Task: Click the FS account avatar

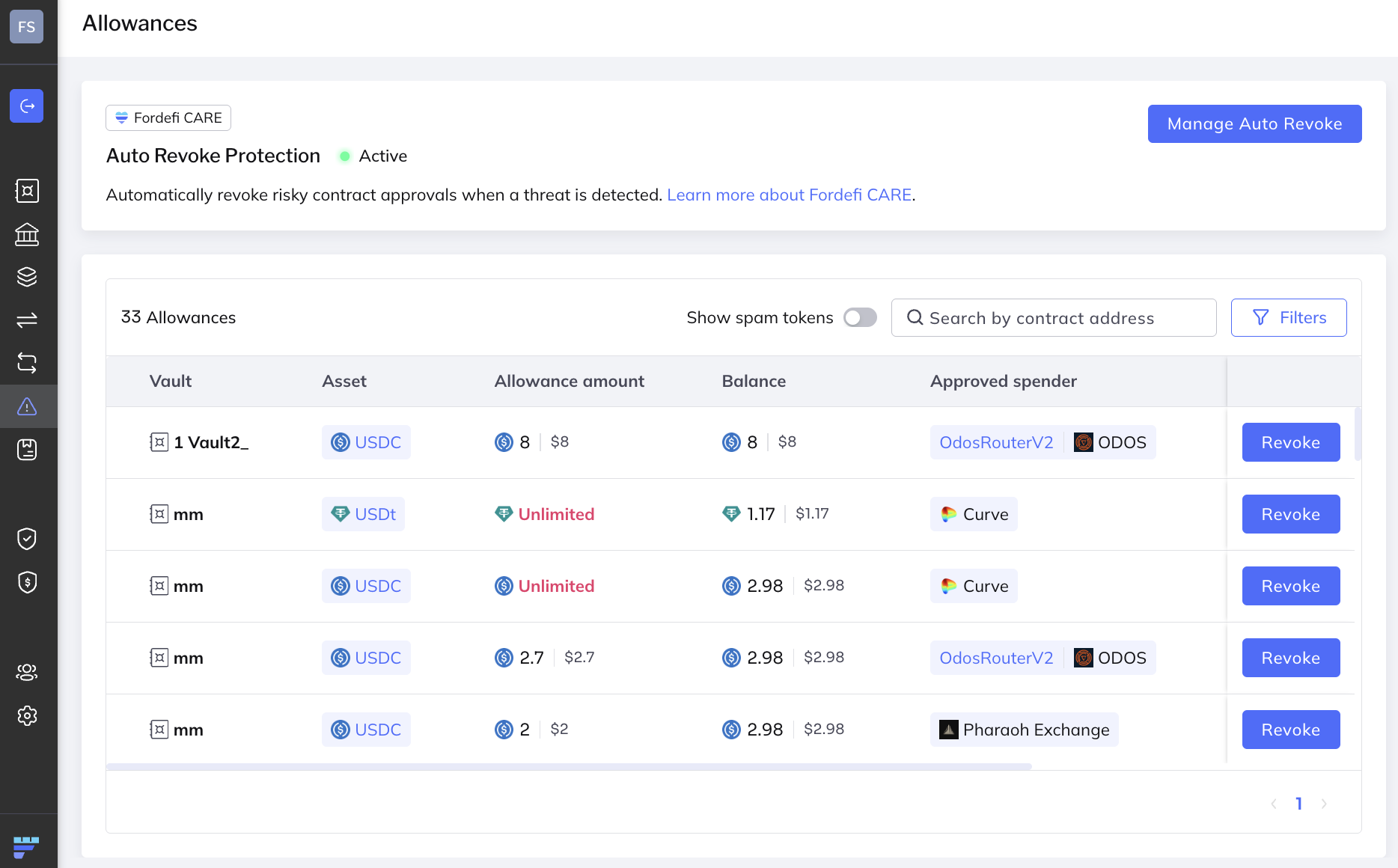Action: click(x=27, y=27)
